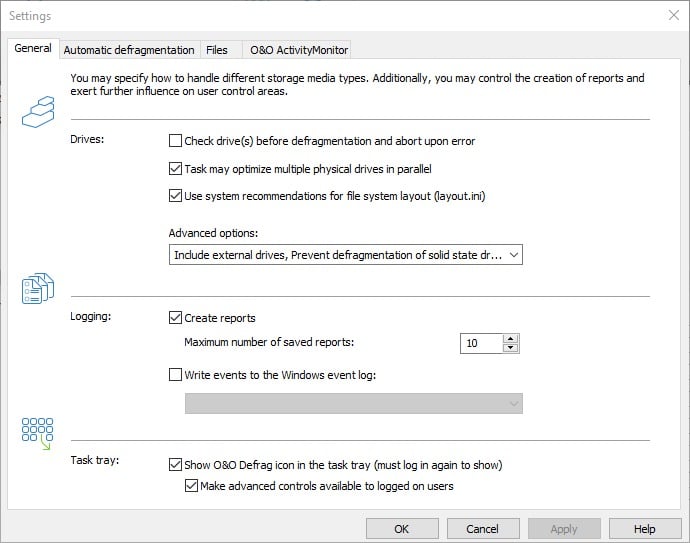The image size is (690, 543).
Task: Open the Advanced options dropdown
Action: click(346, 255)
